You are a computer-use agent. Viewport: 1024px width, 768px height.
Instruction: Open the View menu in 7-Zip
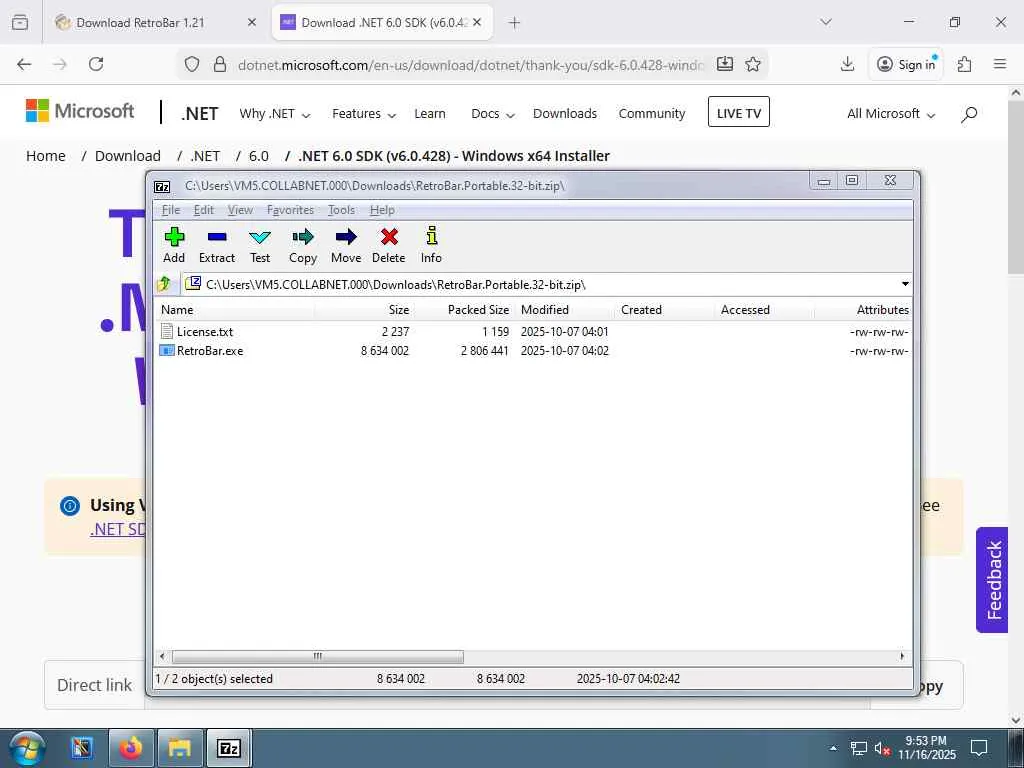click(240, 210)
